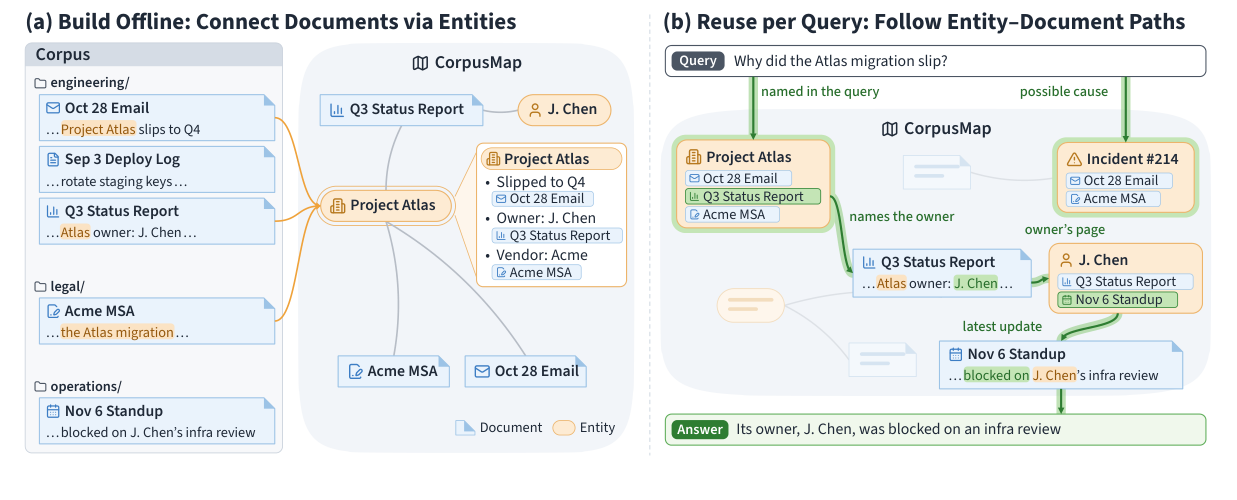The height and width of the screenshot is (500, 1237).
Task: Click 'Owner: J. Chen' bullet
Action: (546, 218)
